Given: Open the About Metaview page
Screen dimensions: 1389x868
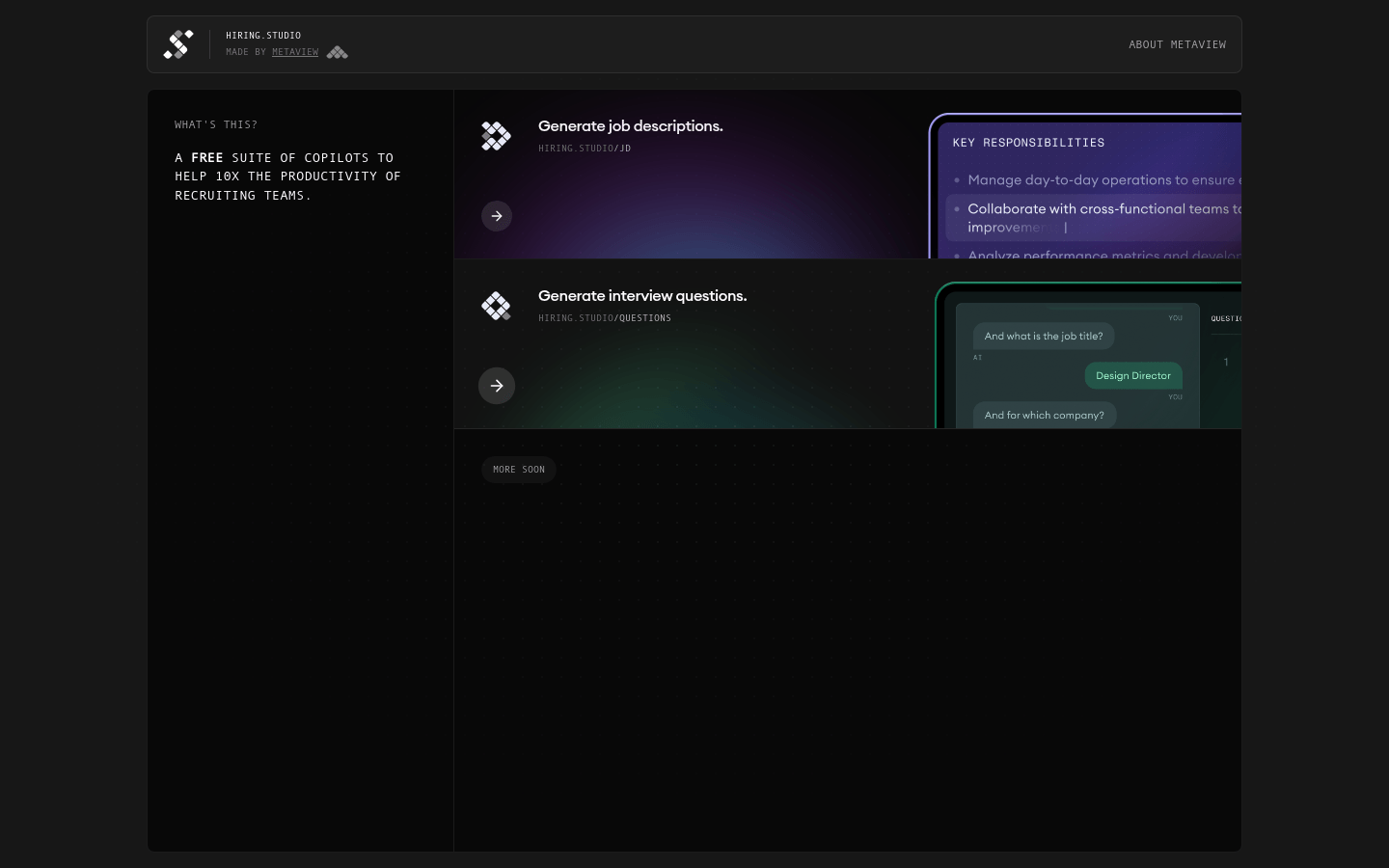Looking at the screenshot, I should [1178, 44].
